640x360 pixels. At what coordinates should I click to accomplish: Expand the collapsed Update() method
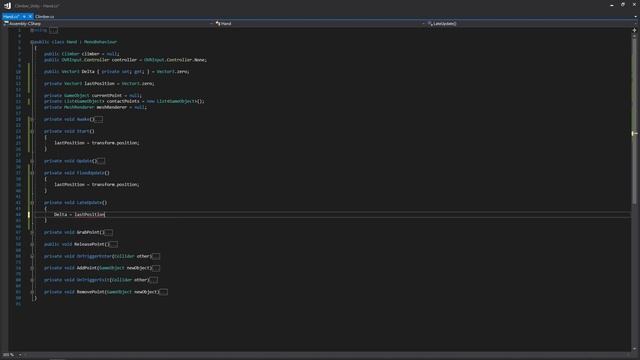pos(32,161)
